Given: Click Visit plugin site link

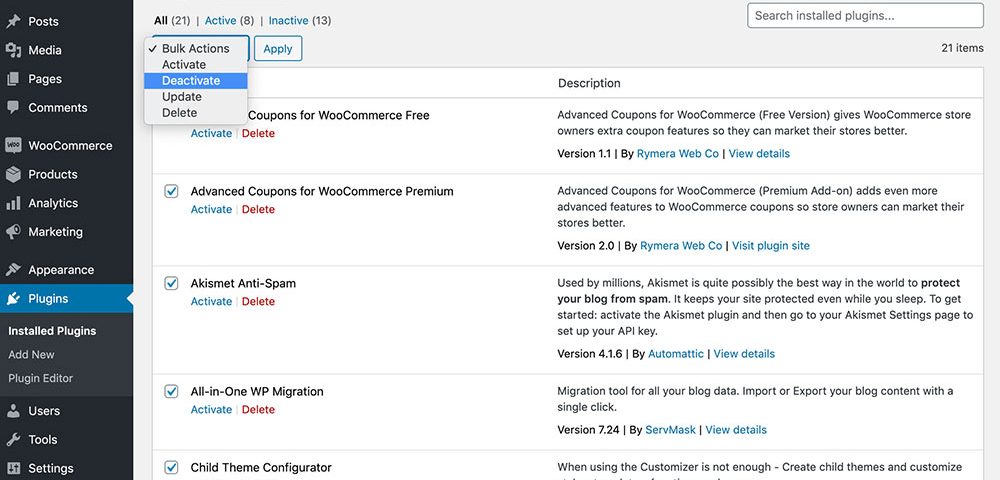Looking at the screenshot, I should [771, 245].
